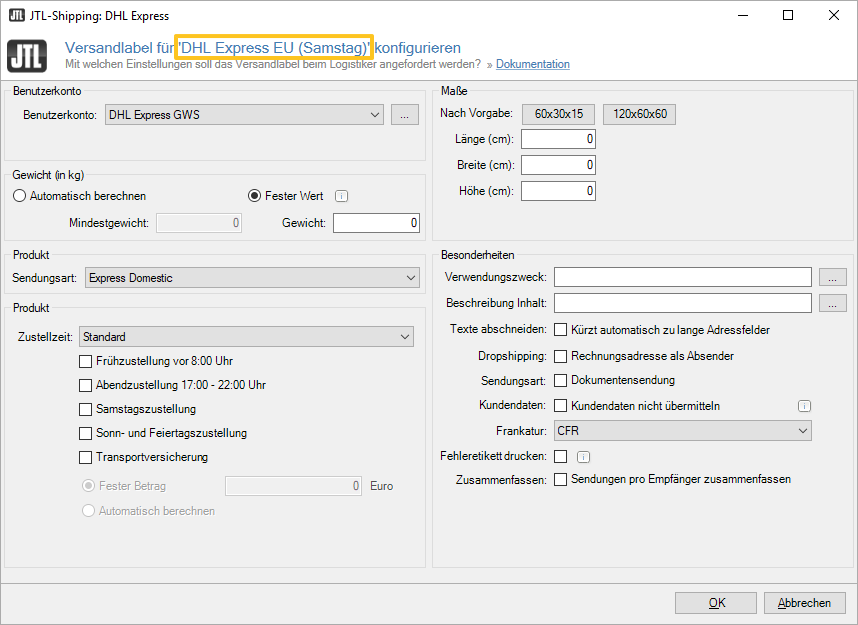Apply the 60x30x15 size preset
Image resolution: width=858 pixels, height=625 pixels.
(559, 114)
